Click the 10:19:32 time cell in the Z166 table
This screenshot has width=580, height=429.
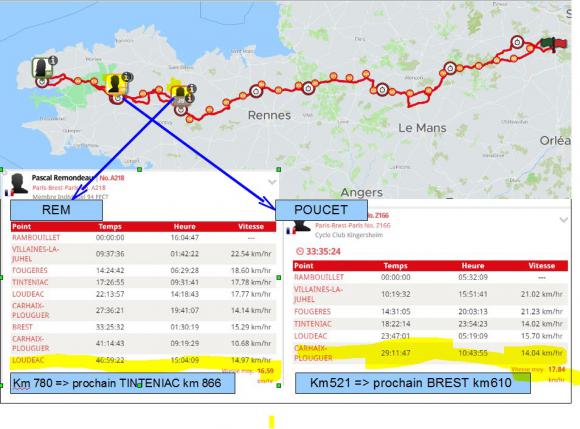(x=395, y=294)
